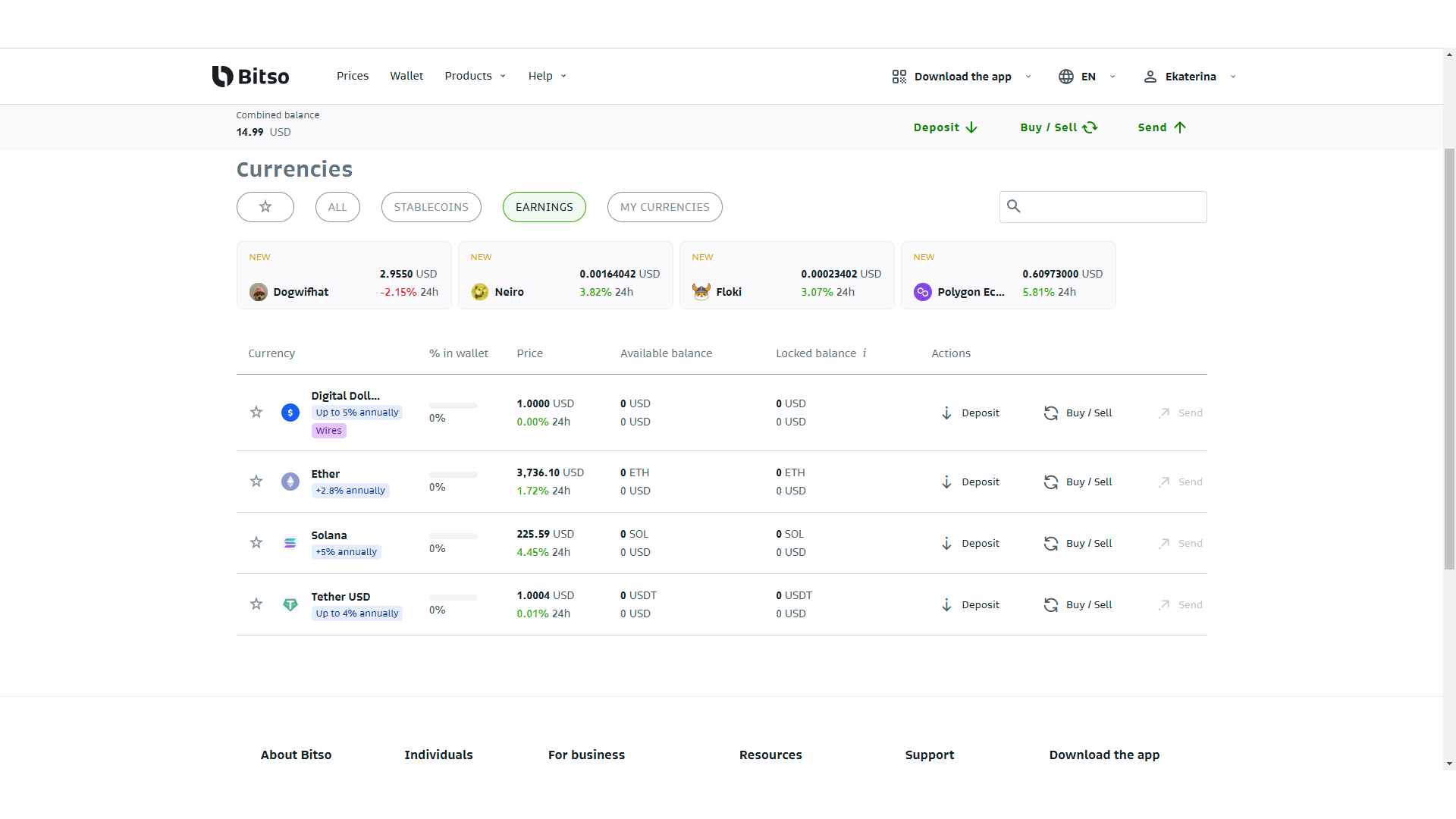Click the Ether coin icon
1456x819 pixels.
pyautogui.click(x=290, y=482)
